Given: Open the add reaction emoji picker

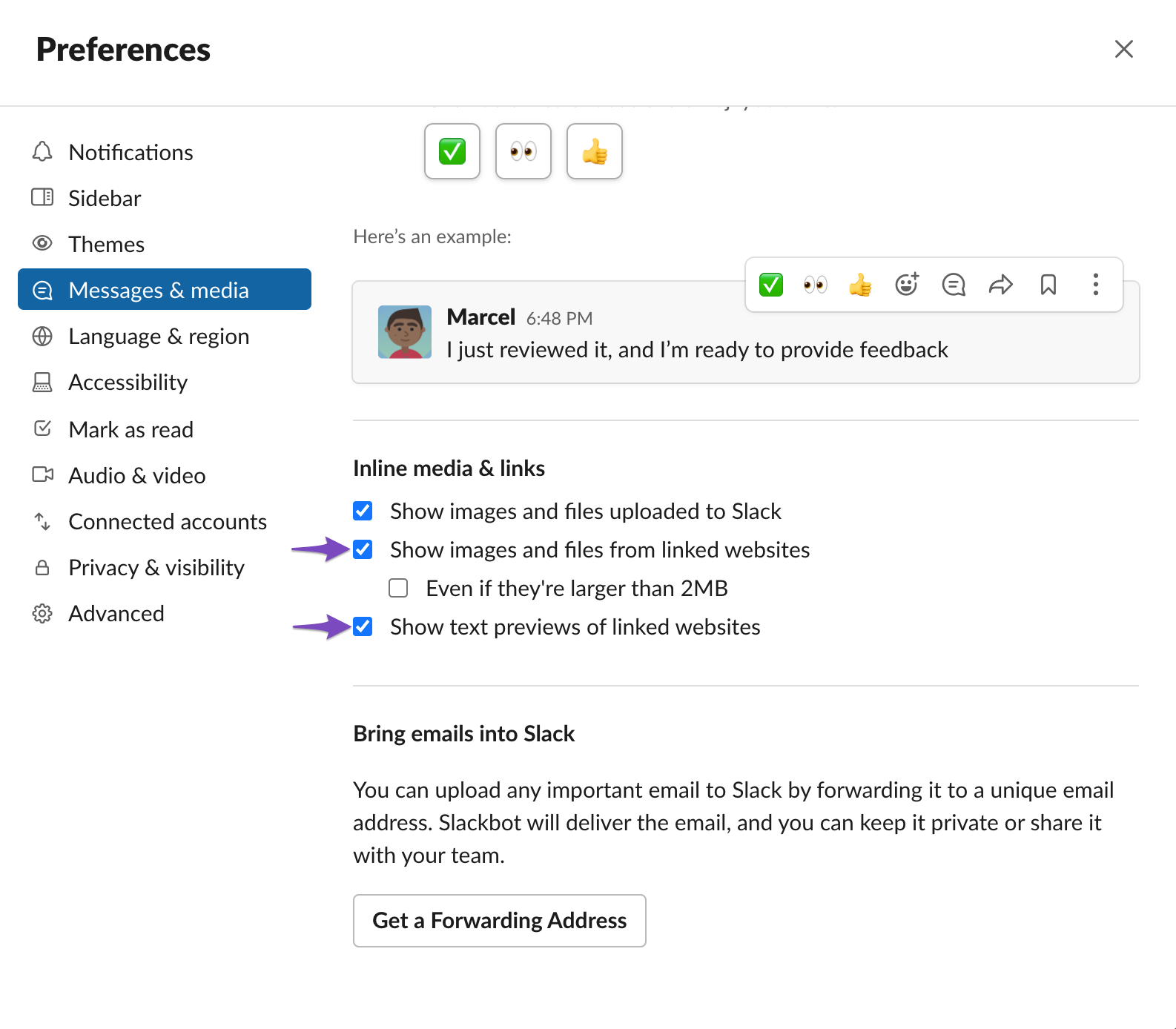Looking at the screenshot, I should click(x=907, y=284).
